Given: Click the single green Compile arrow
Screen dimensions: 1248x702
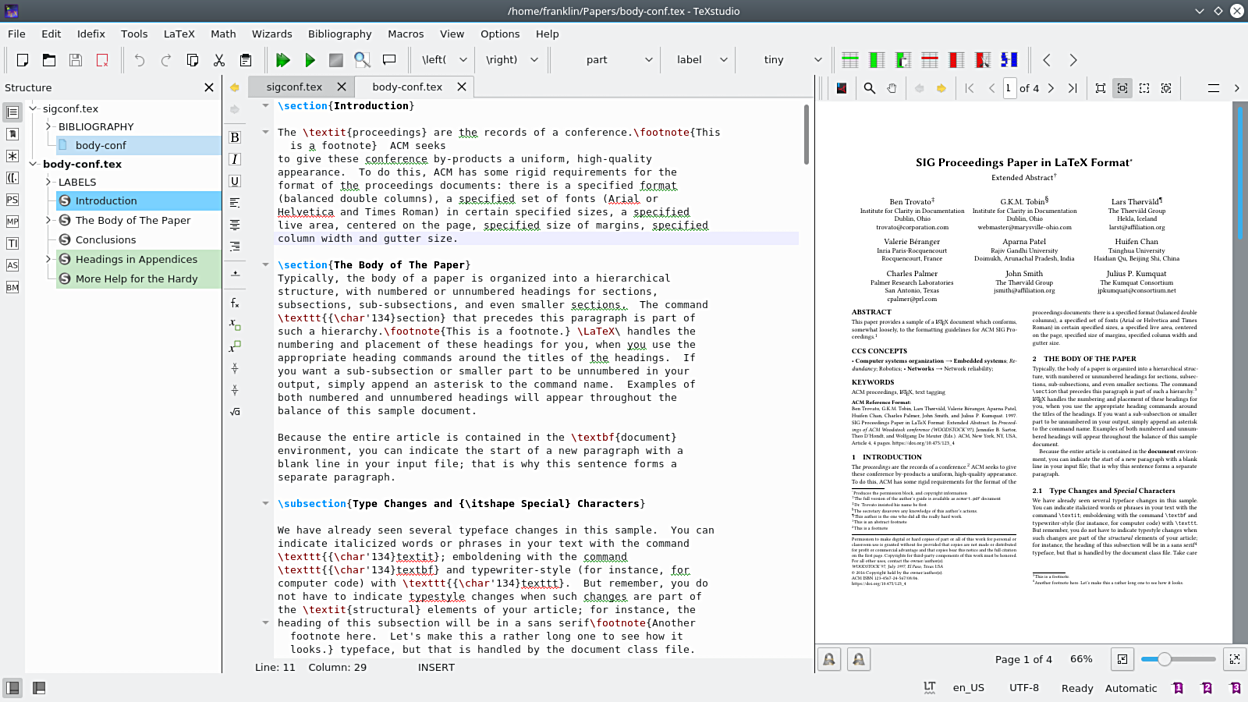Looking at the screenshot, I should pos(310,60).
